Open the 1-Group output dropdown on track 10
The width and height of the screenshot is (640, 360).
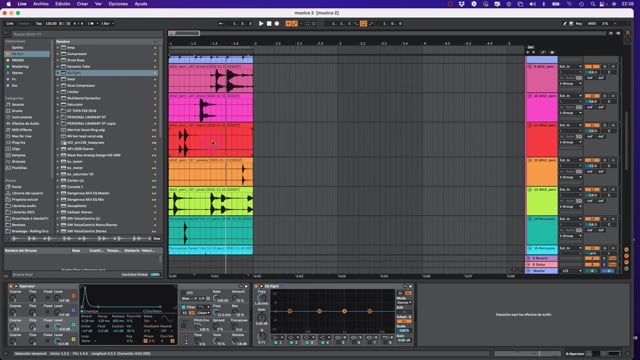pyautogui.click(x=570, y=113)
